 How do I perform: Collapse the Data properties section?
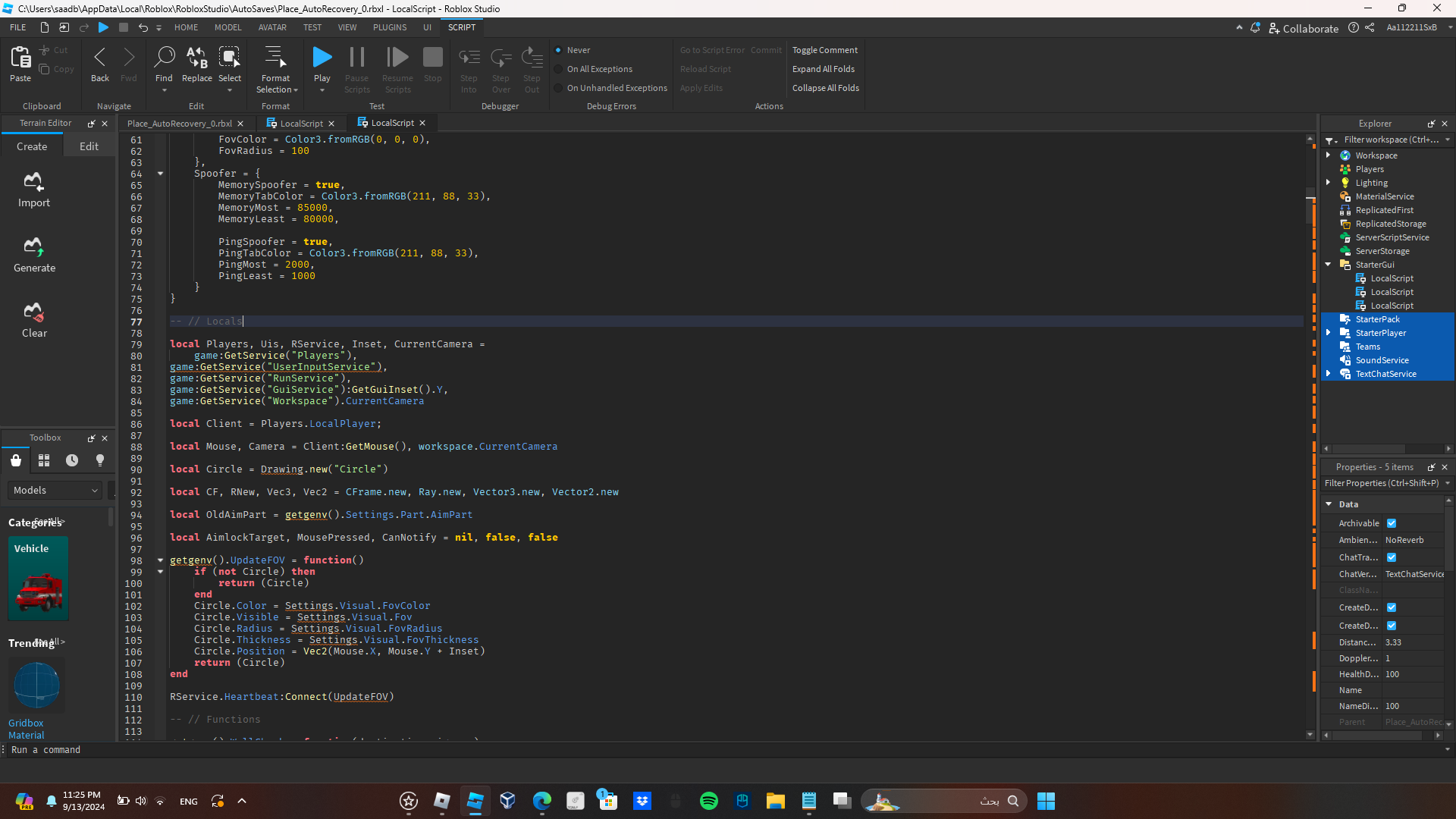click(x=1329, y=504)
